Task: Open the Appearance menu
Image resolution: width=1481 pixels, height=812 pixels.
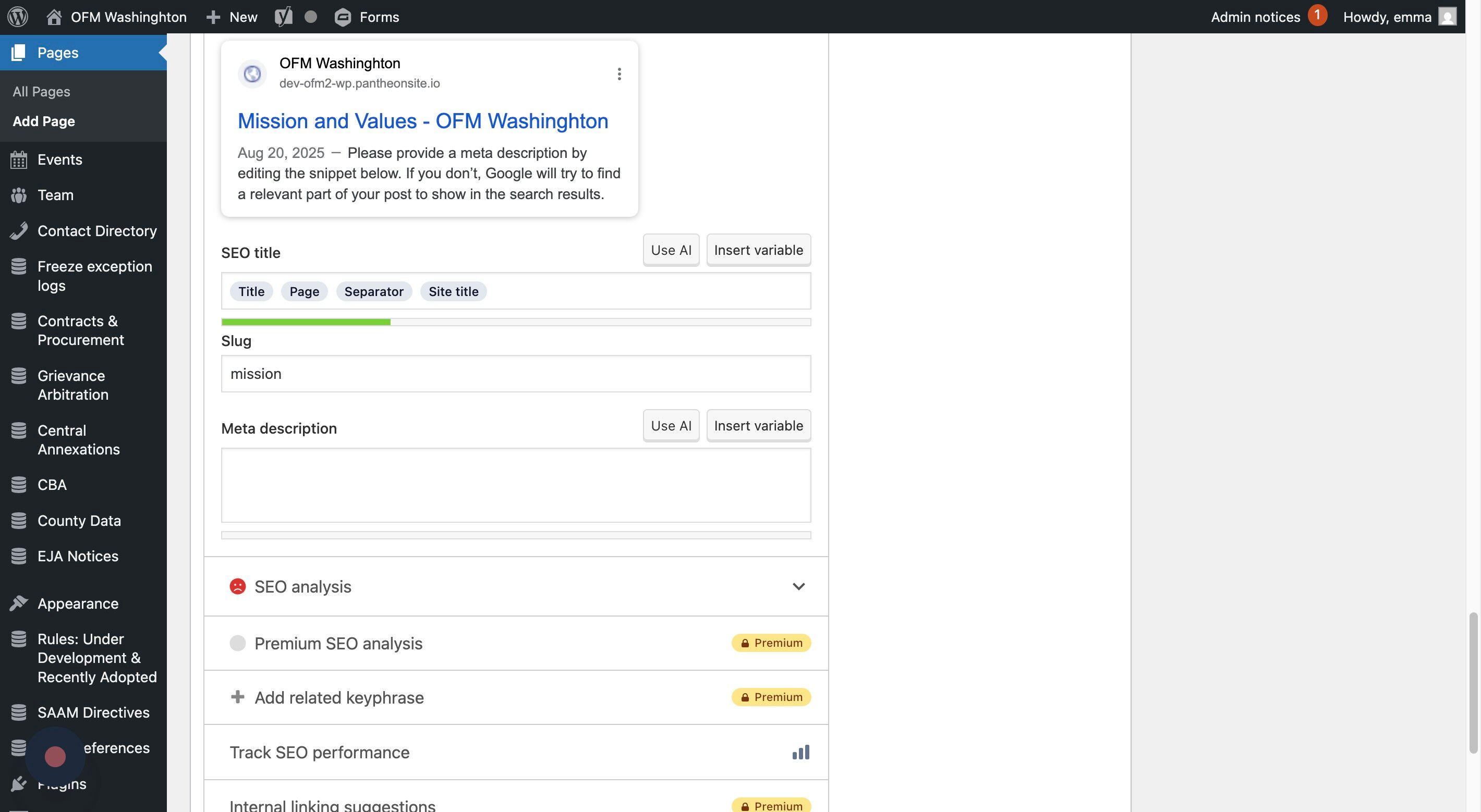Action: coord(78,604)
